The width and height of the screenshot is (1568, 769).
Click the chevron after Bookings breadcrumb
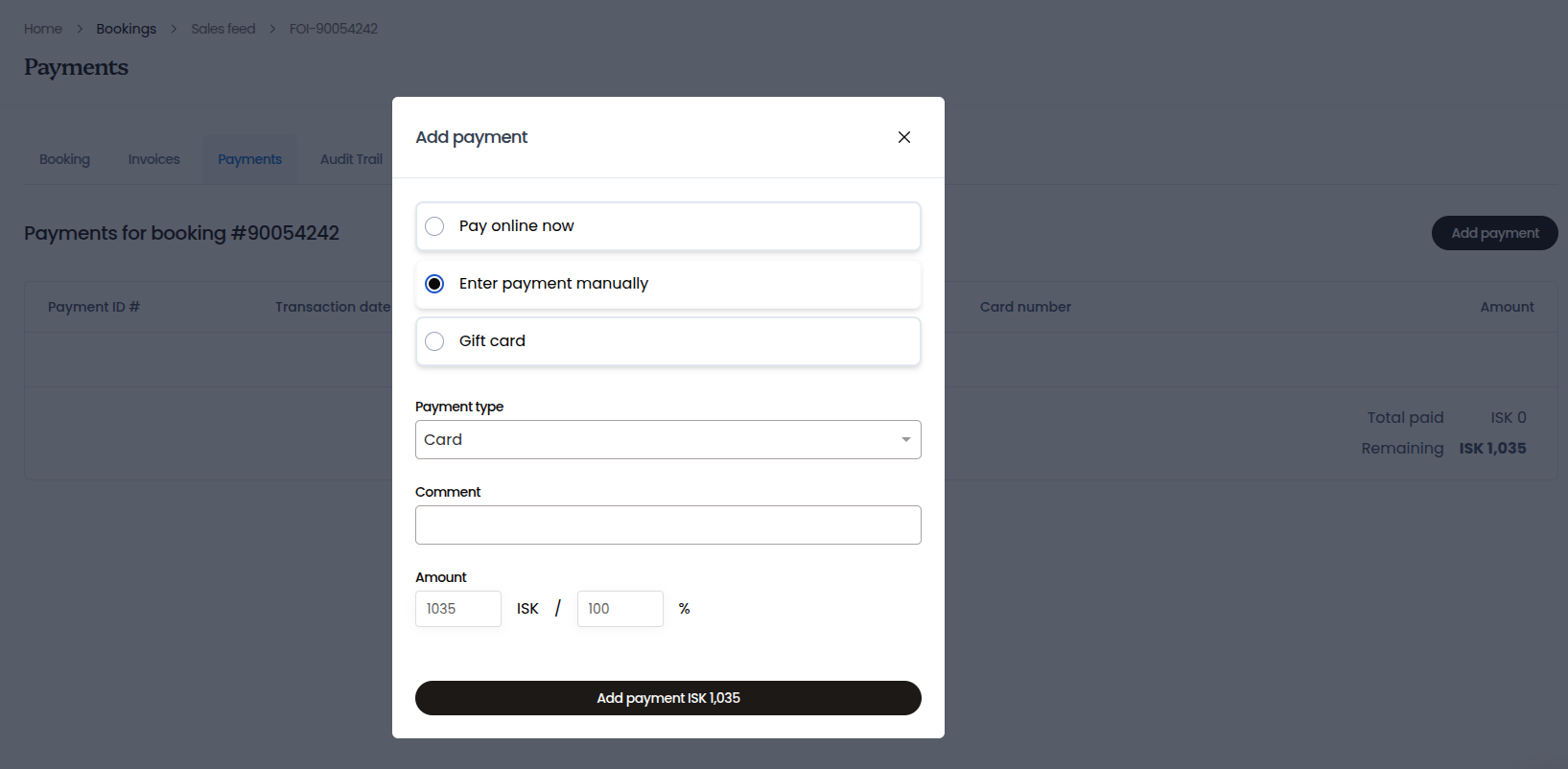tap(174, 29)
